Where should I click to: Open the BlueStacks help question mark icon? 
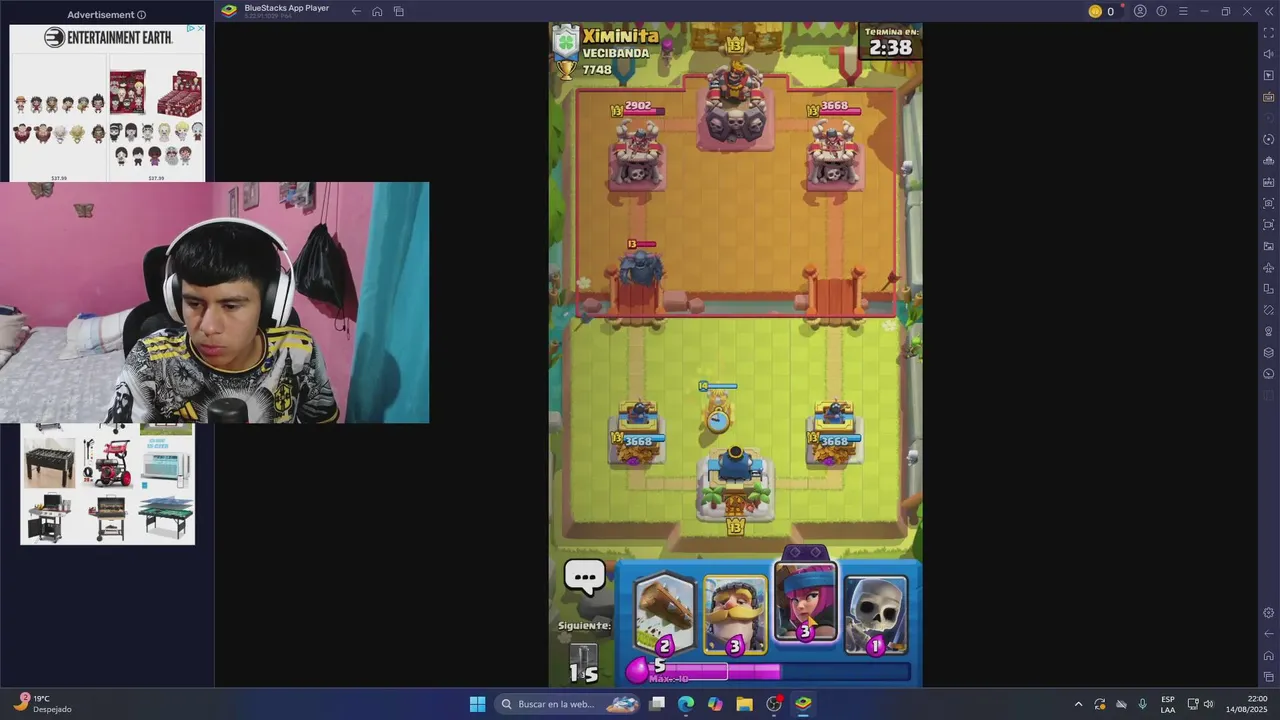click(1162, 11)
